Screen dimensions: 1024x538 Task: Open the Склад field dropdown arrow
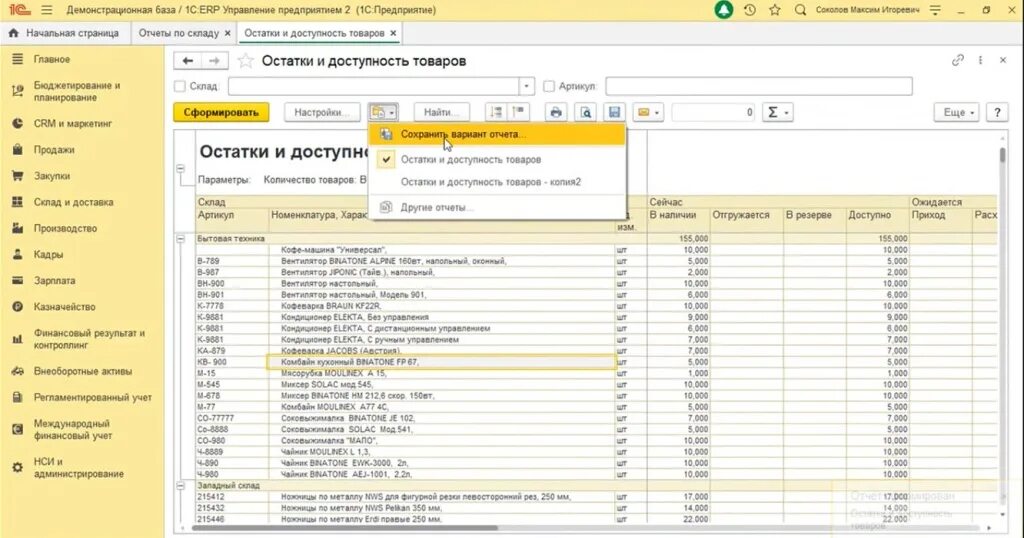527,86
